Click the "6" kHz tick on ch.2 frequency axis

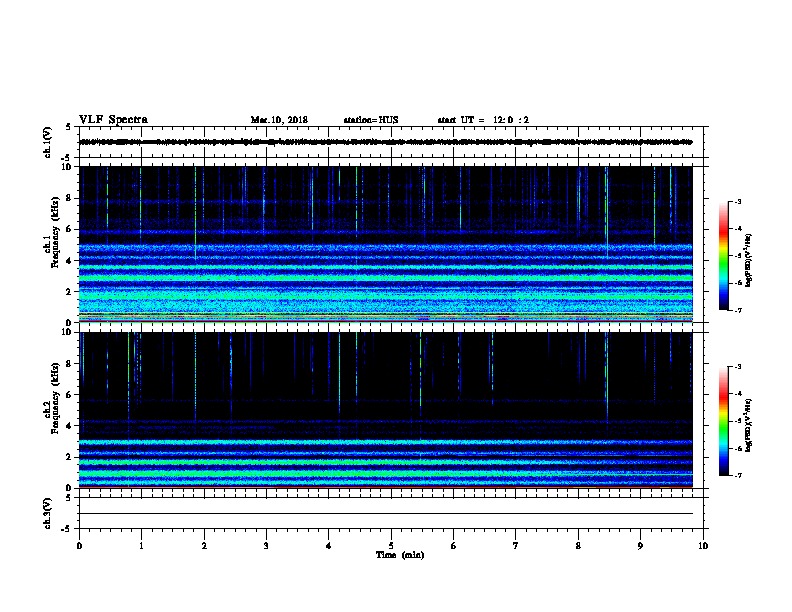69,394
